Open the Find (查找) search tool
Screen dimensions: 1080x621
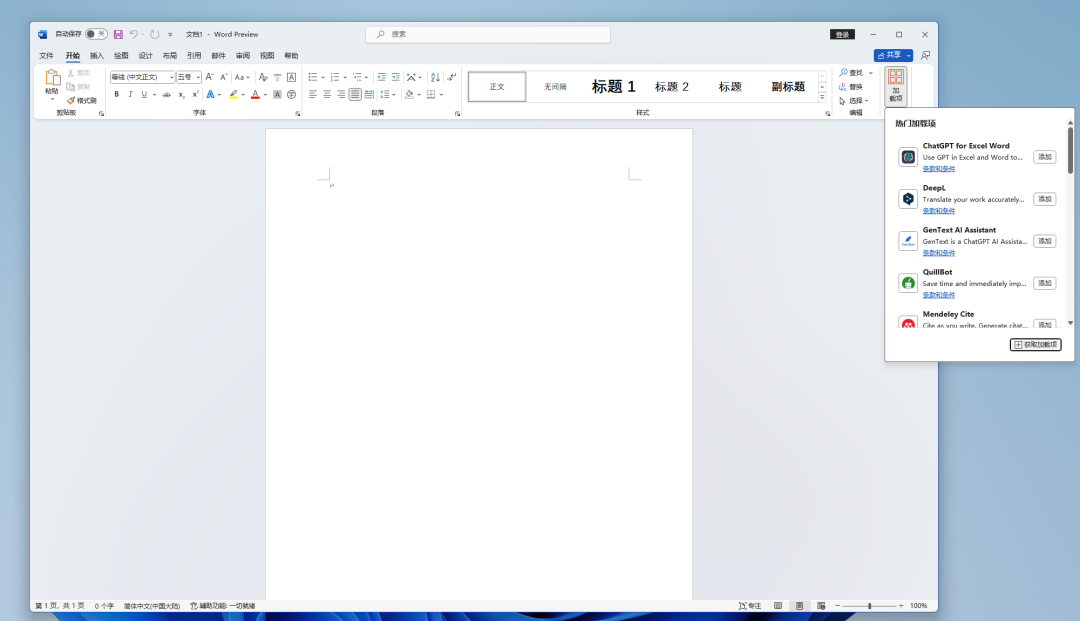point(855,73)
